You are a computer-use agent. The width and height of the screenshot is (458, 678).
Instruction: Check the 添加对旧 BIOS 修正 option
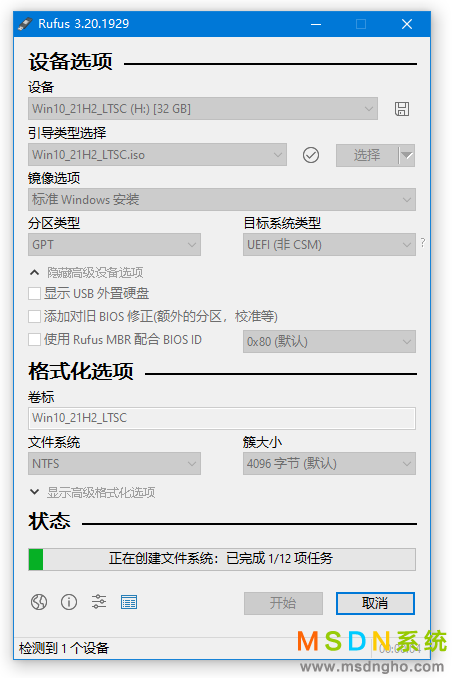pos(35,317)
